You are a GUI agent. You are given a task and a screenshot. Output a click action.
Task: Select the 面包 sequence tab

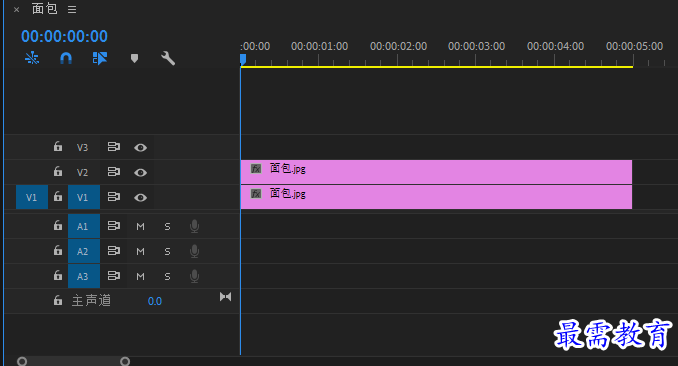(45, 9)
